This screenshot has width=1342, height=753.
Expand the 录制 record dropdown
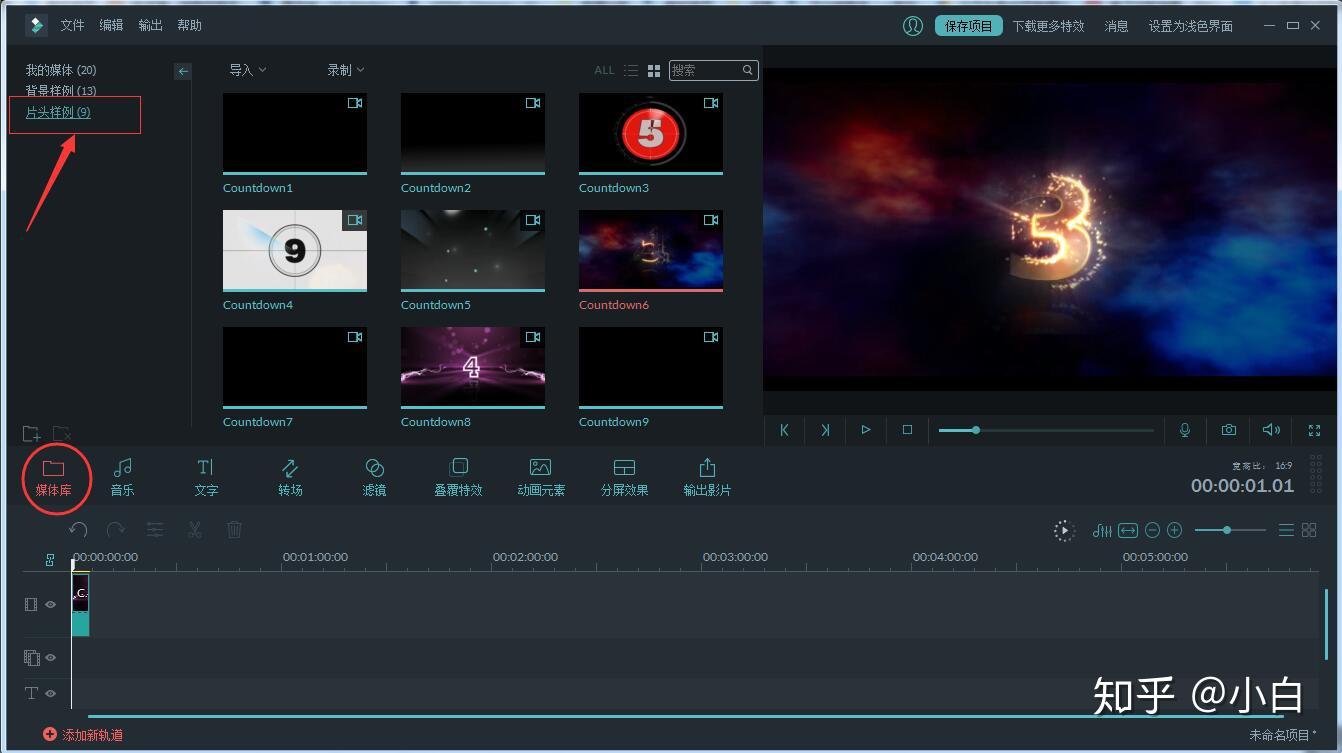click(x=346, y=70)
